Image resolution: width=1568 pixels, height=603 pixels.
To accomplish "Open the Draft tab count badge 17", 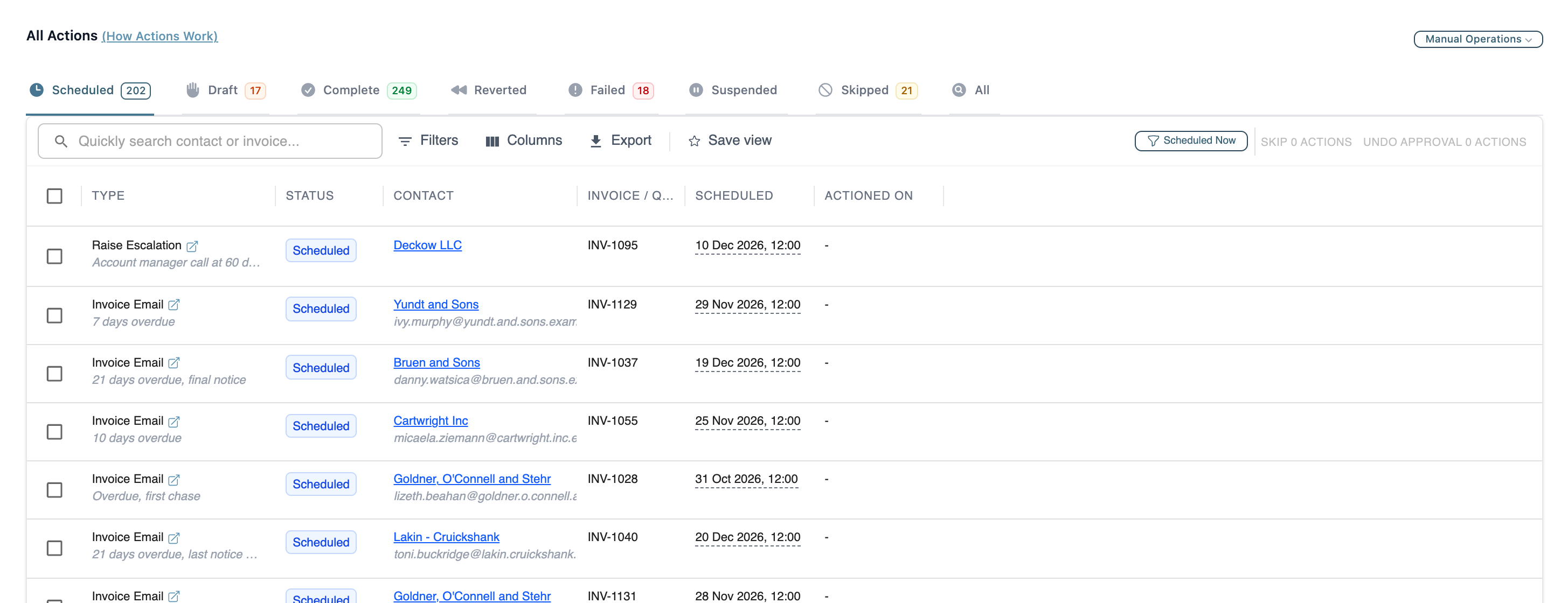I will [255, 90].
